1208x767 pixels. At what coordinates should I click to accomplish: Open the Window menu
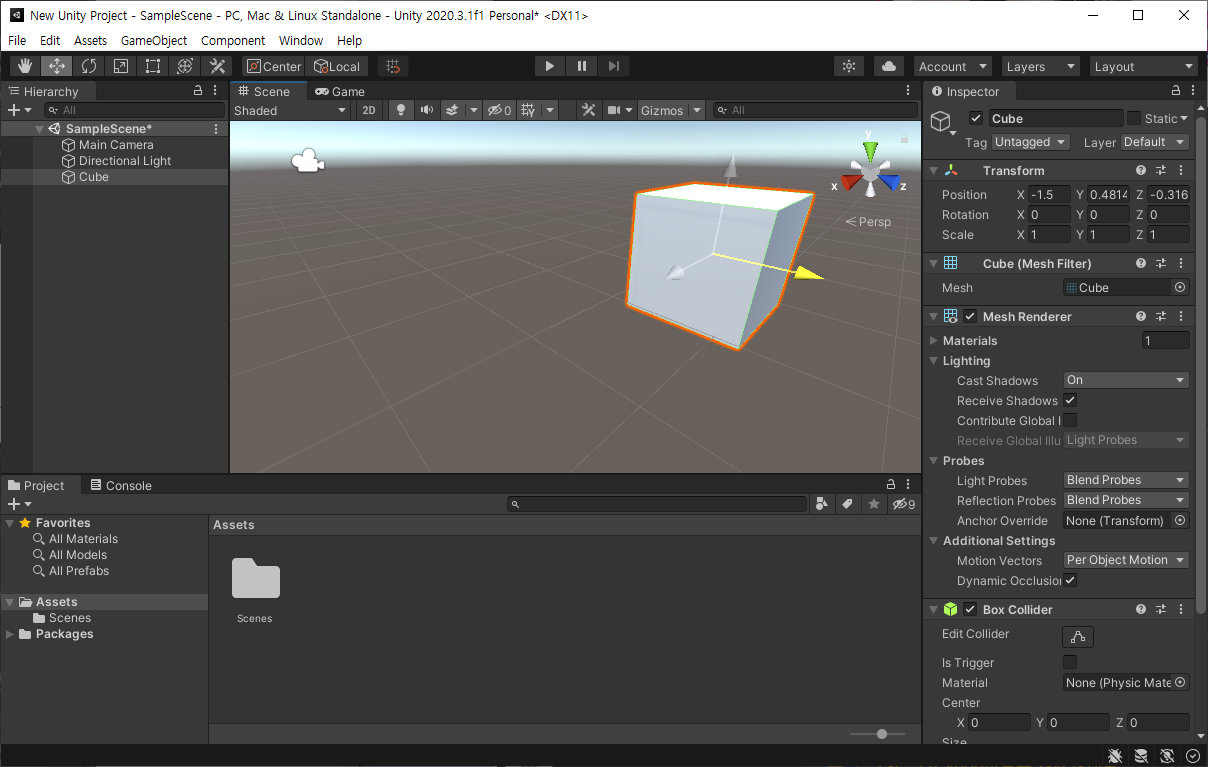[x=301, y=41]
